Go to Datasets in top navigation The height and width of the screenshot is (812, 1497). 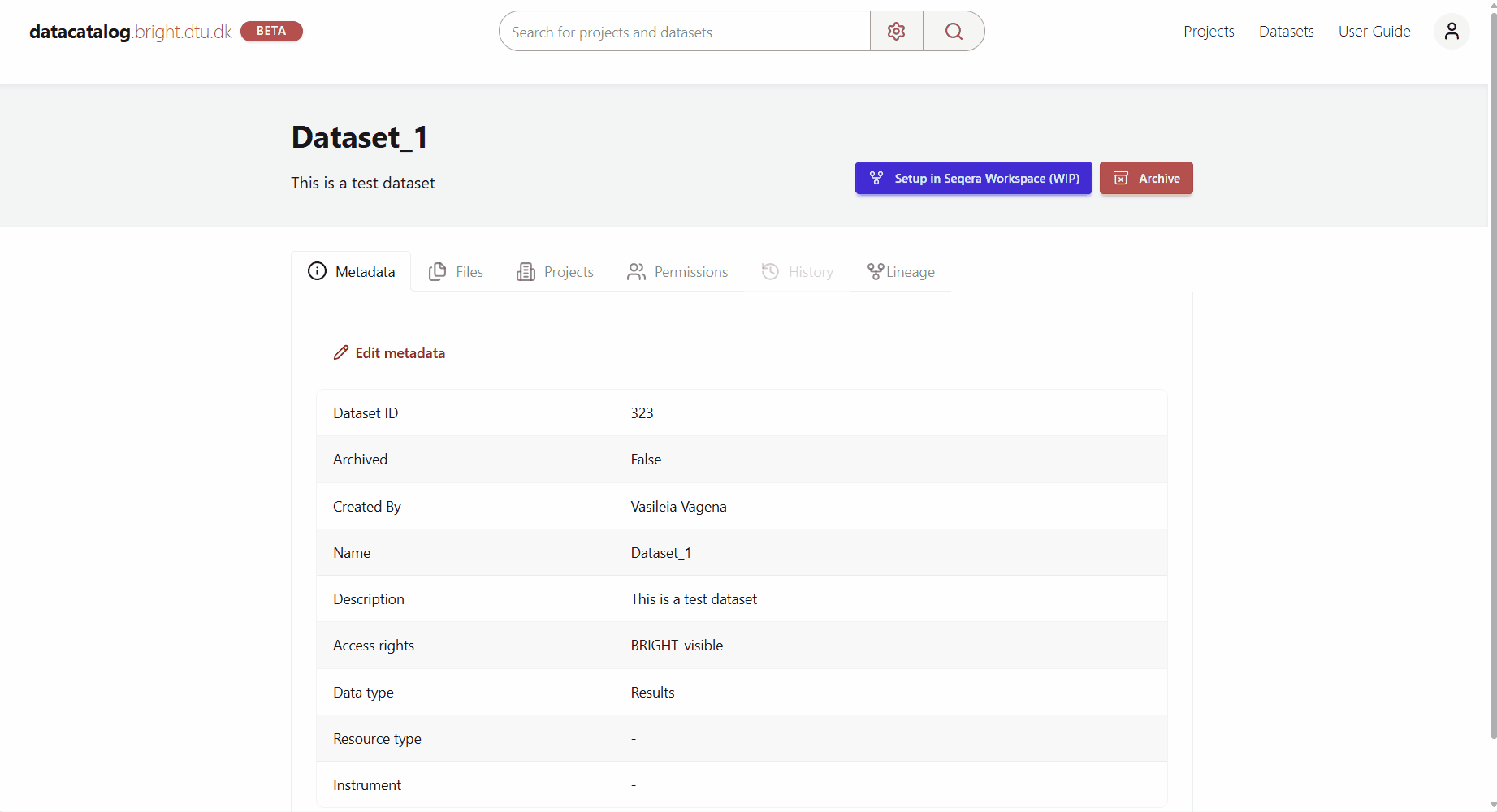tap(1286, 32)
